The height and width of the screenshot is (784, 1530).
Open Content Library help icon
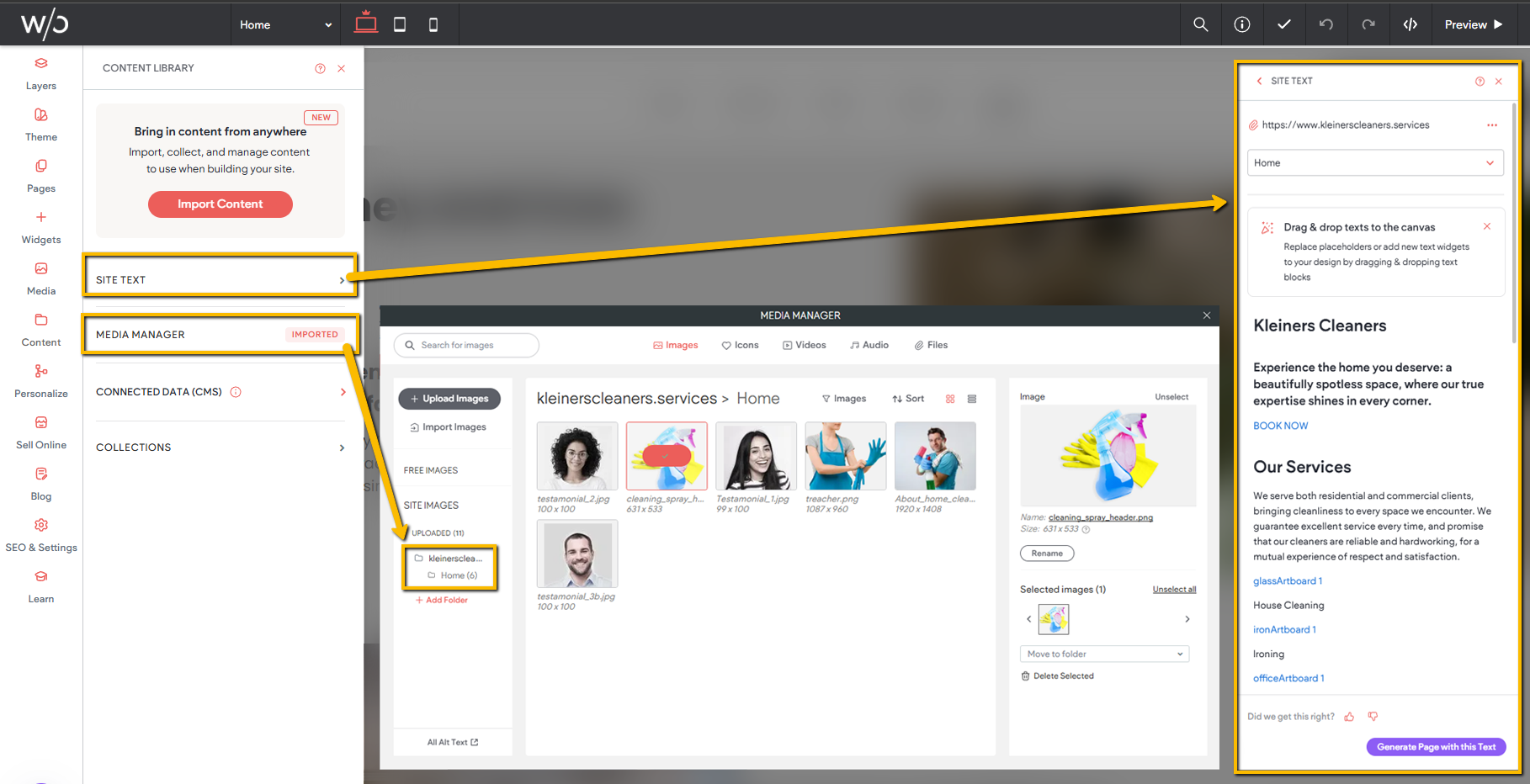(x=320, y=68)
